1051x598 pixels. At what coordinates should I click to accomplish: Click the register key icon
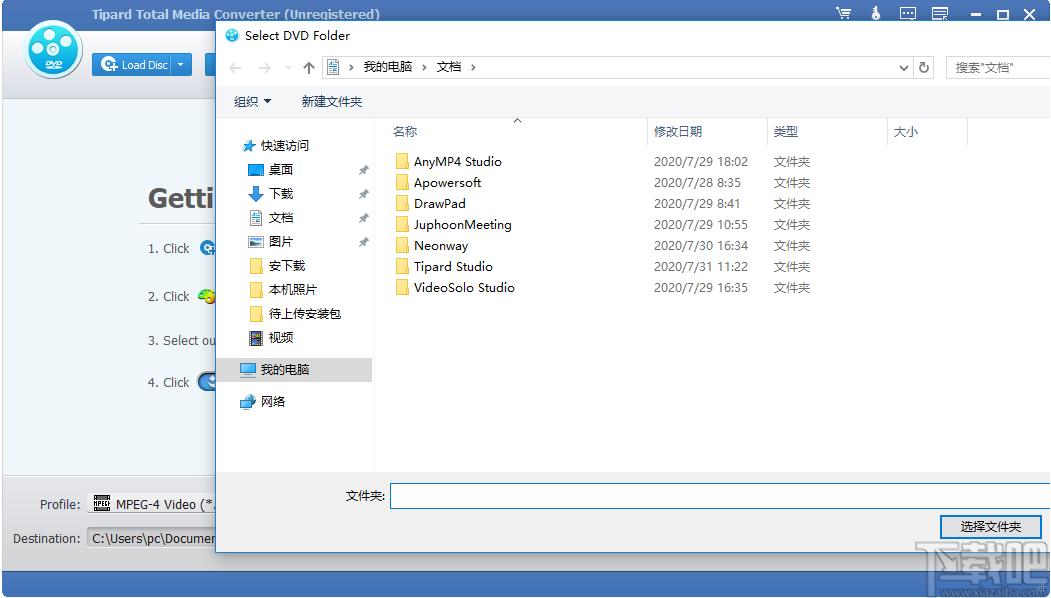click(875, 13)
